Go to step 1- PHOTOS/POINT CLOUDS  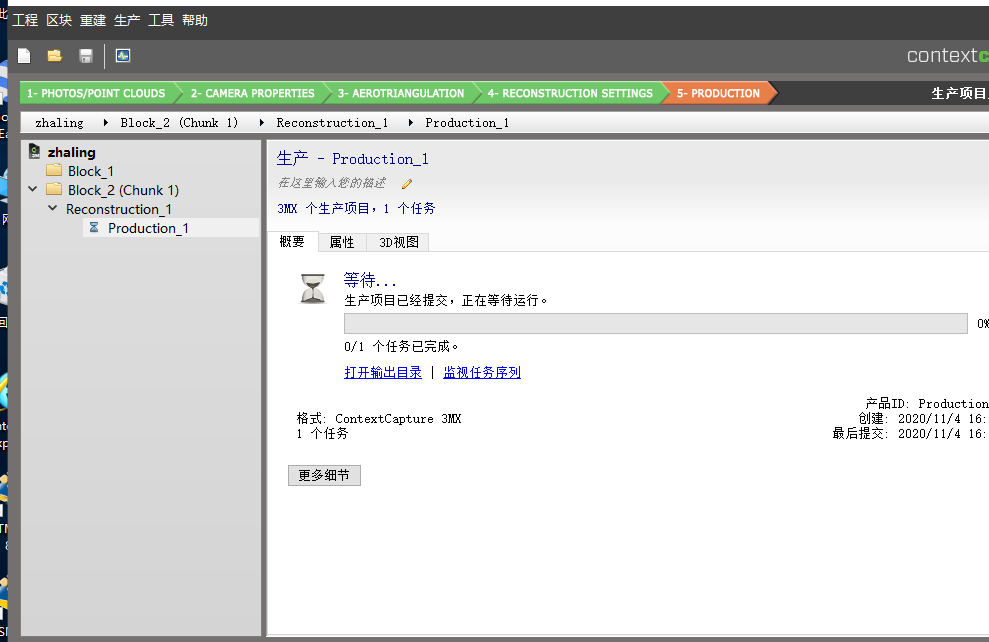coord(96,93)
